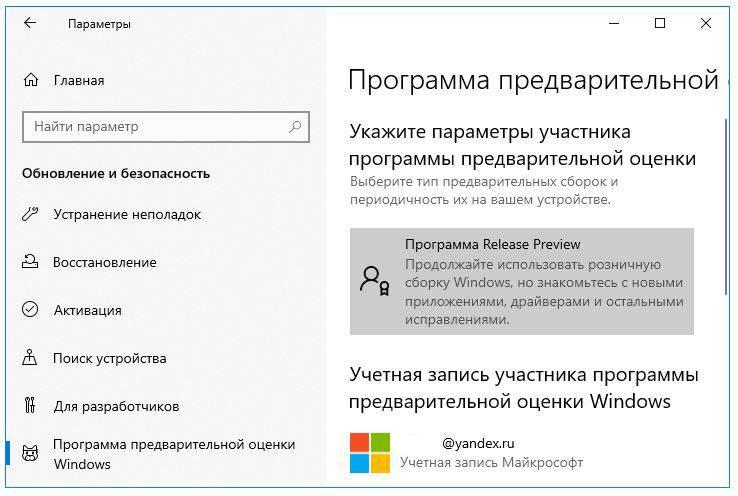
Task: Open the Восстановление section
Action: coord(104,262)
